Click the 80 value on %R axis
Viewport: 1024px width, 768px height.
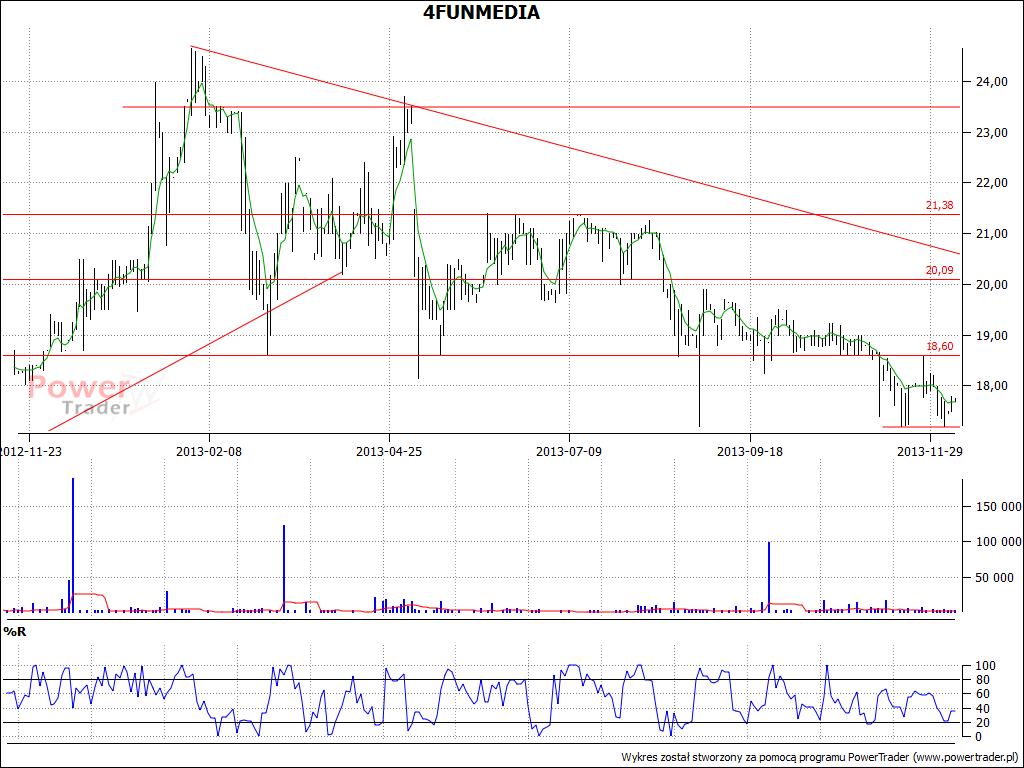(x=985, y=680)
